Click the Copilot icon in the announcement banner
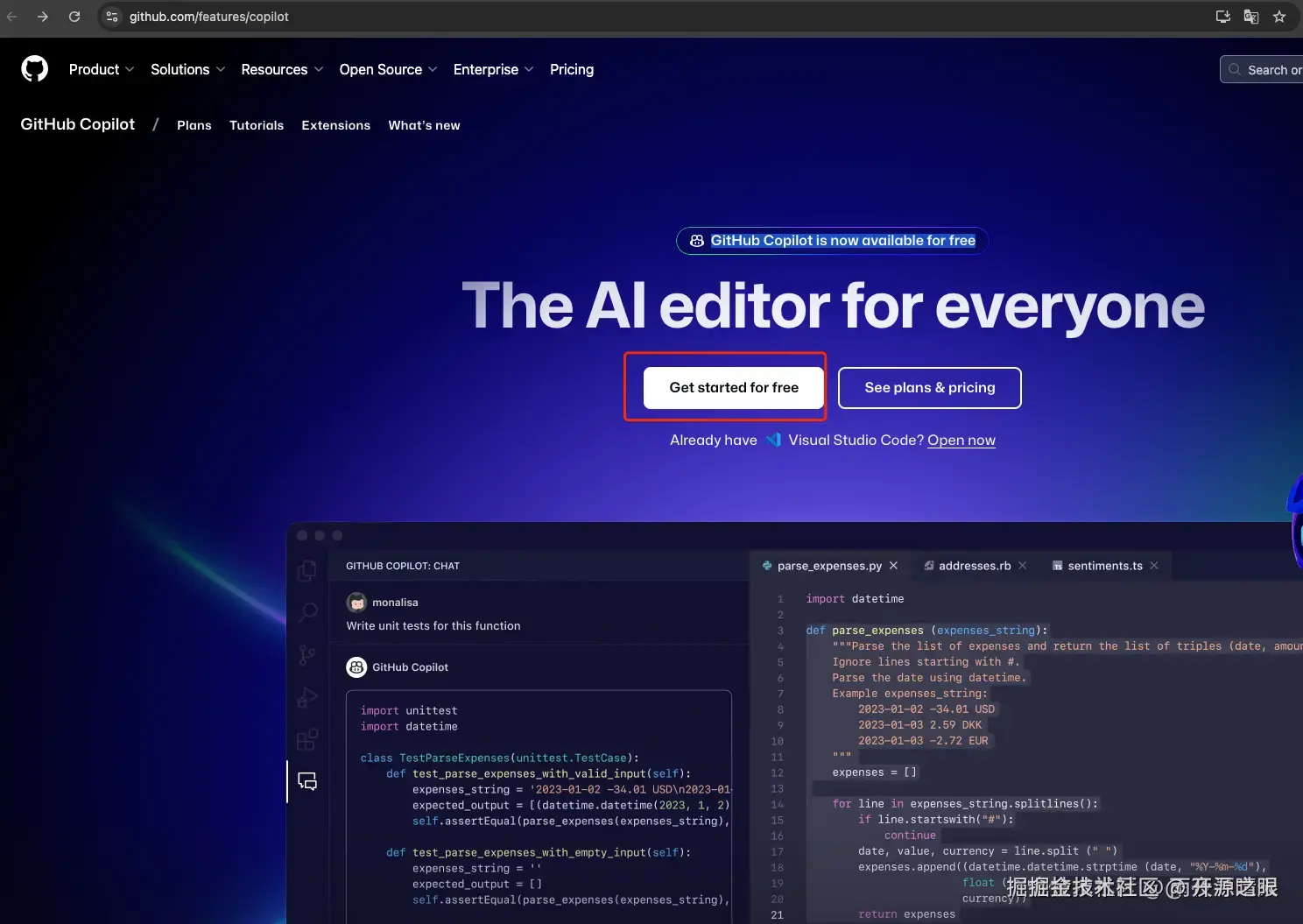 tap(697, 241)
